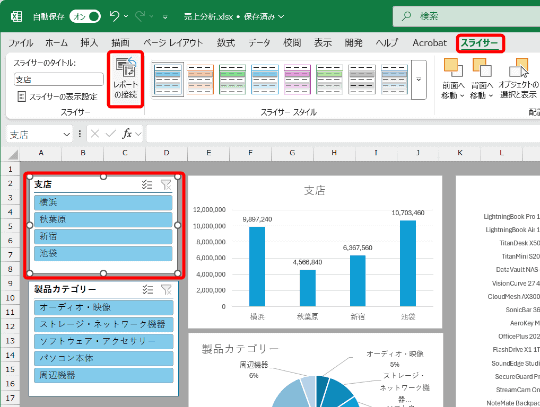Toggle multi-select on the 支店 slicer
Screen dimensions: 540x407
pos(147,185)
